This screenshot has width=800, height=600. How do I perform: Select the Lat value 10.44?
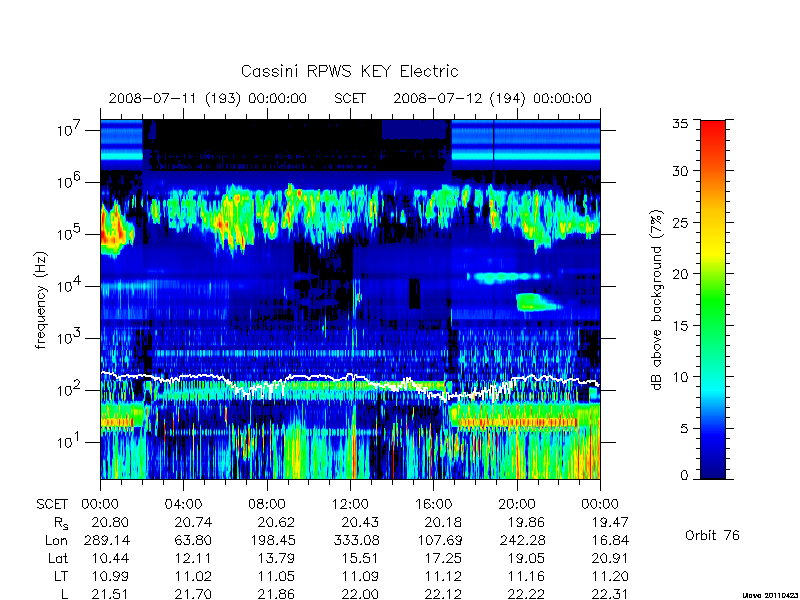[110, 559]
